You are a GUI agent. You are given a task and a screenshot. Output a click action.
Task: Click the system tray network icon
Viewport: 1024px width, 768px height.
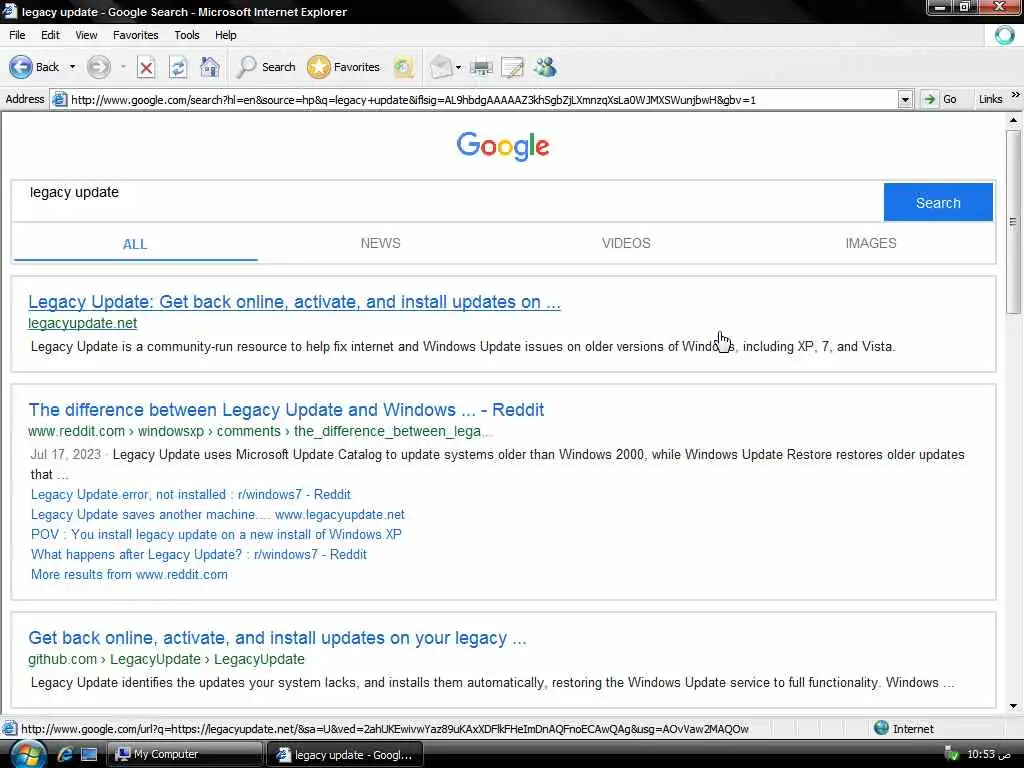pos(952,754)
